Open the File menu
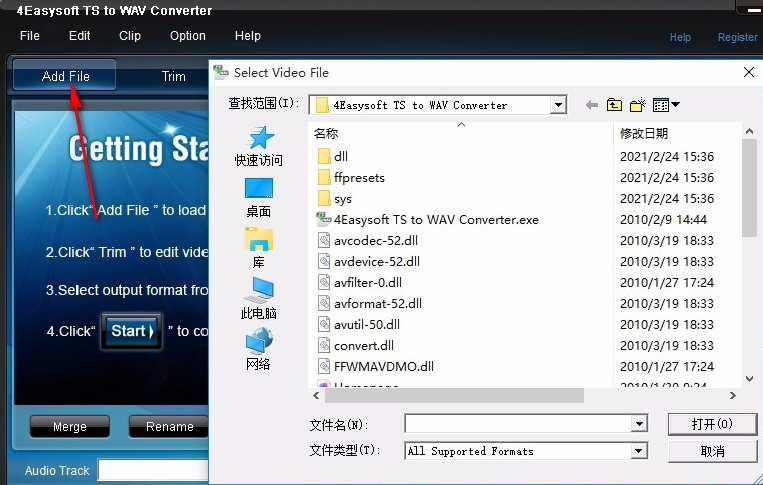The height and width of the screenshot is (485, 763). 30,36
